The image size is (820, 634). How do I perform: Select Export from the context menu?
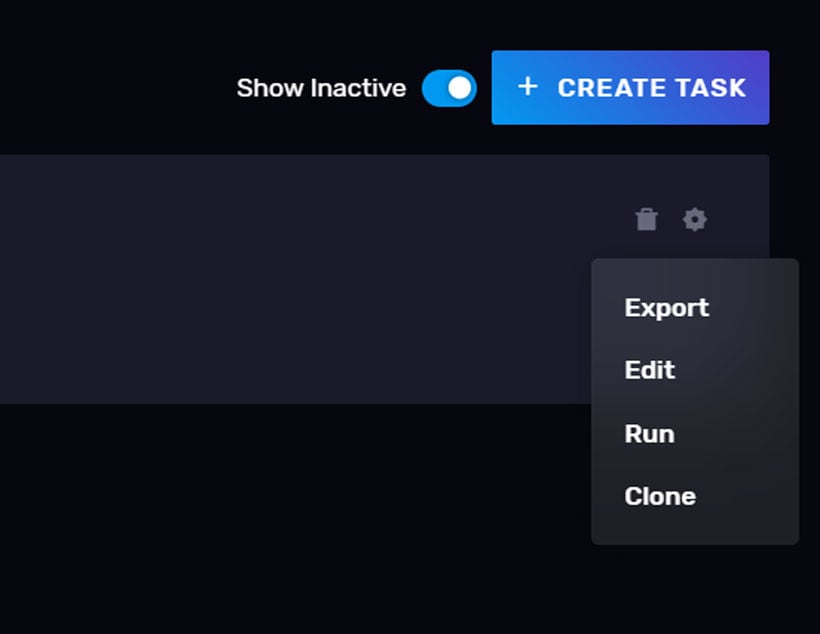[666, 308]
